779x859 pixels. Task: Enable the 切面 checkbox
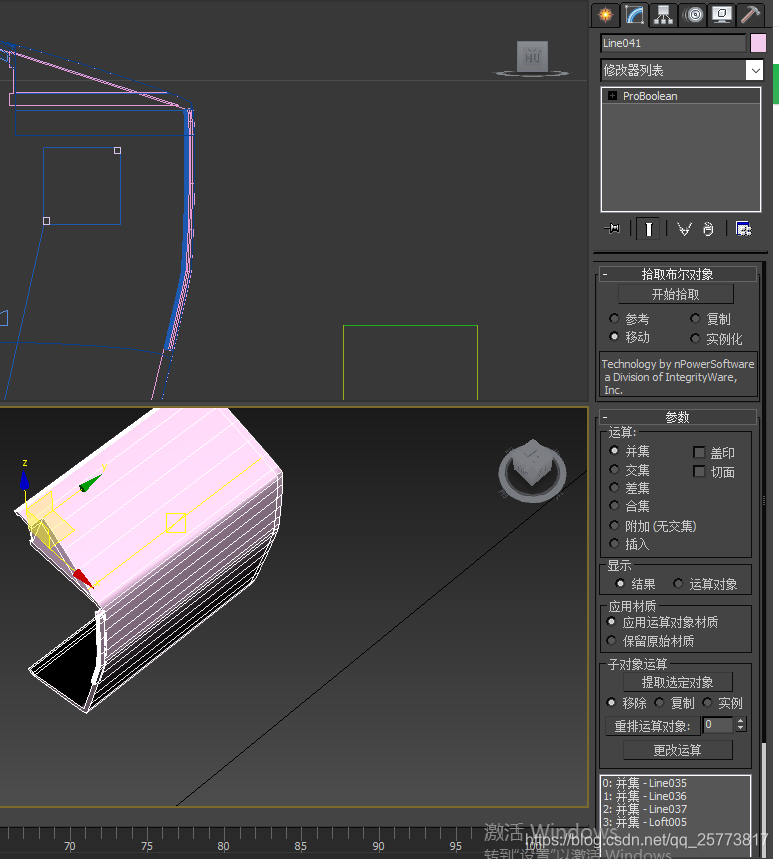point(699,471)
